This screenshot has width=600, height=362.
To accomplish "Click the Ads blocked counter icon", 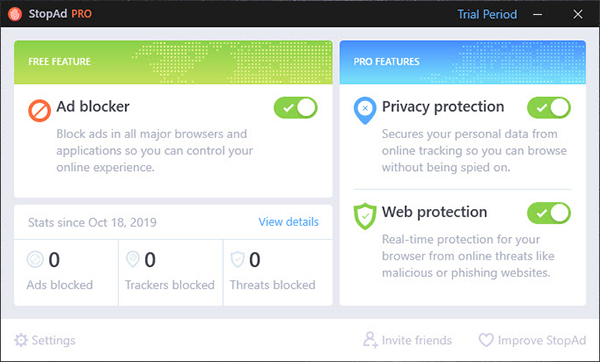I will [35, 259].
